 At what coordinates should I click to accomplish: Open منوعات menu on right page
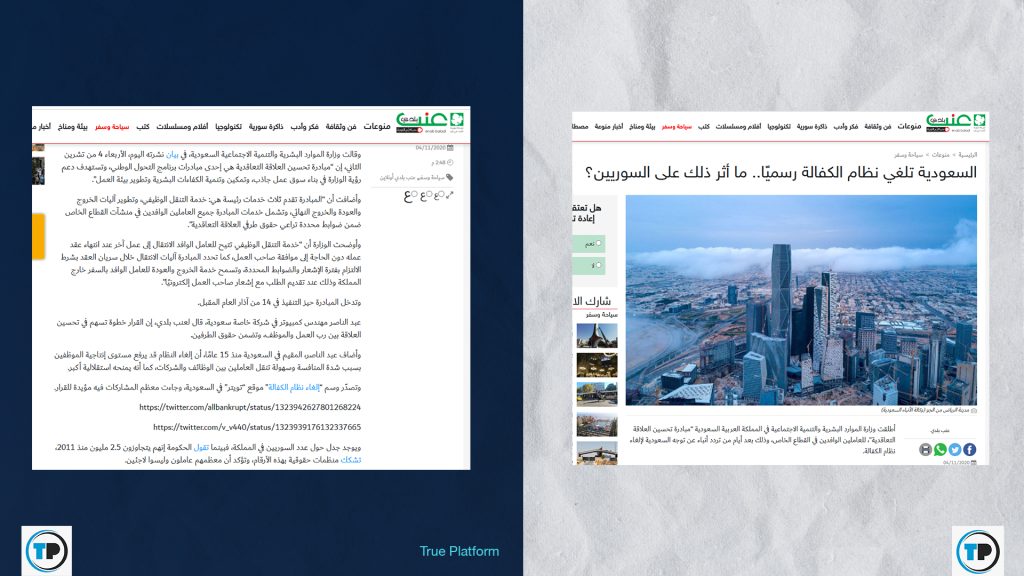pyautogui.click(x=909, y=126)
